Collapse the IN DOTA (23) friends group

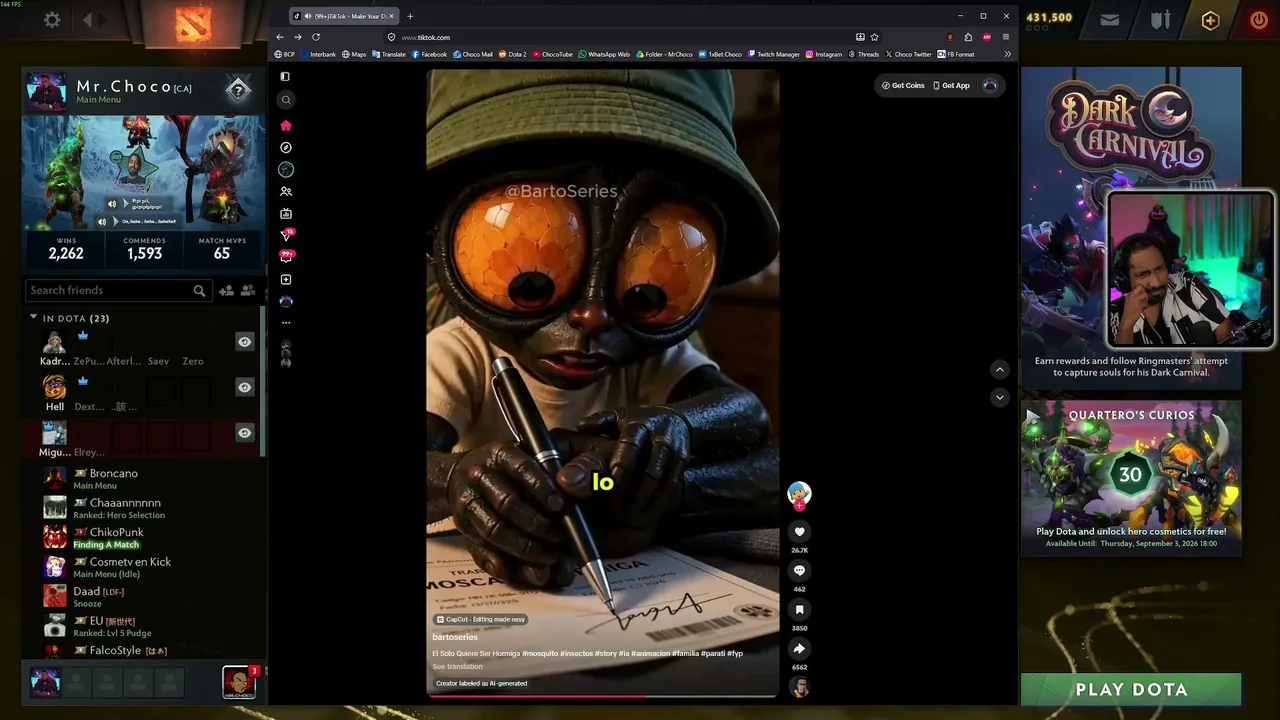[x=33, y=318]
